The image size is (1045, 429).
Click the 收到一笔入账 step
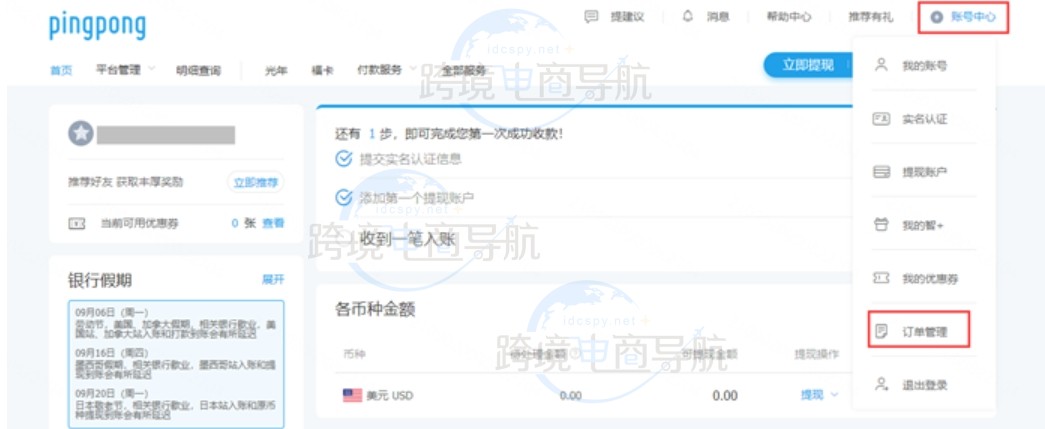[407, 238]
